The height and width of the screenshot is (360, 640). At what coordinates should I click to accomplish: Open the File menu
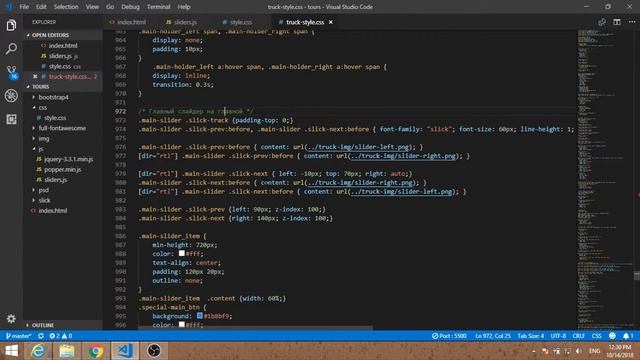(x=24, y=7)
